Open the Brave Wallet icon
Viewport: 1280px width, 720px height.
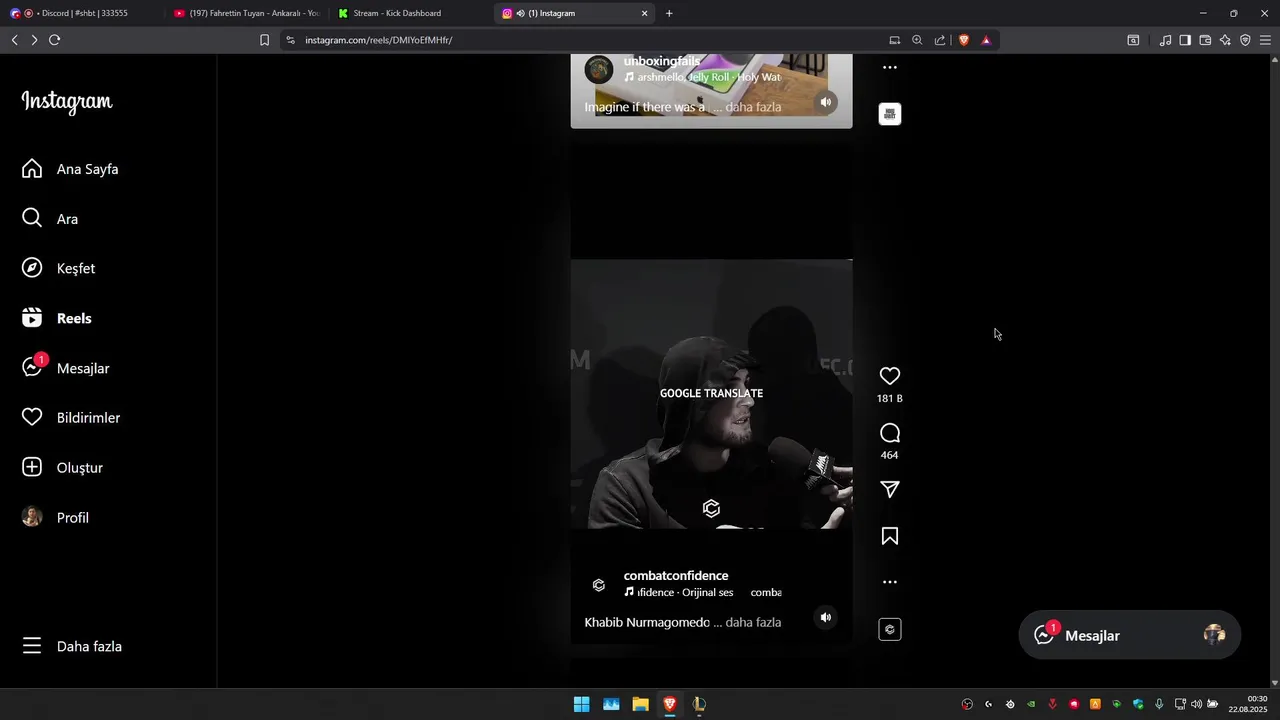pyautogui.click(x=1205, y=40)
